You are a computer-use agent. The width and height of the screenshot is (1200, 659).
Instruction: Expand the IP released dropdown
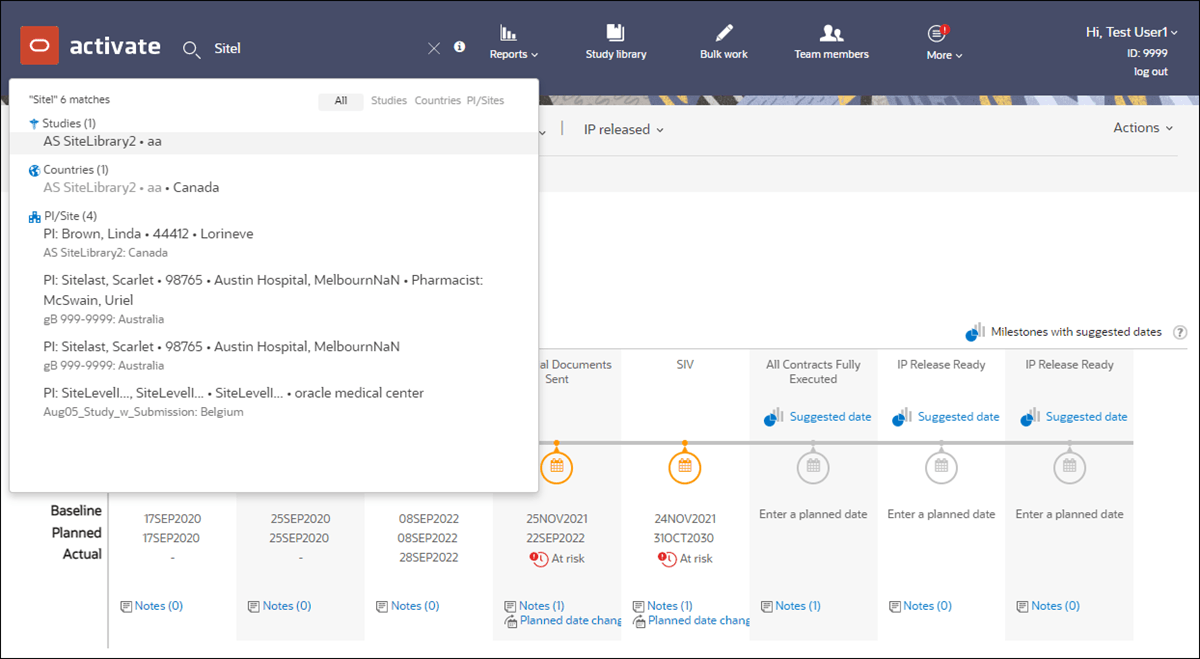[x=624, y=130]
